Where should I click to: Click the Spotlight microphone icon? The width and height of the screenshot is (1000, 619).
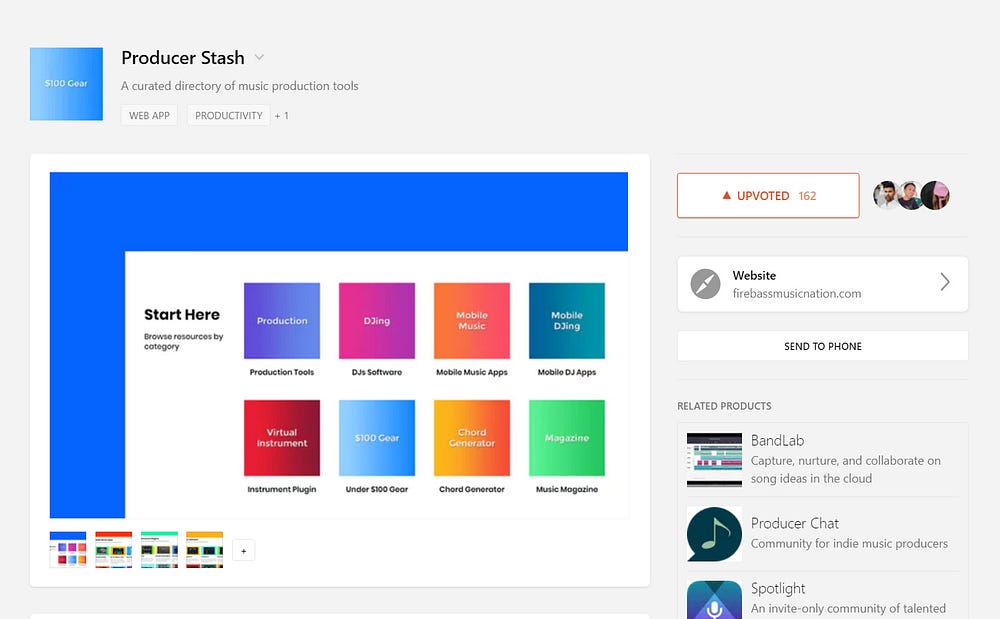(714, 600)
